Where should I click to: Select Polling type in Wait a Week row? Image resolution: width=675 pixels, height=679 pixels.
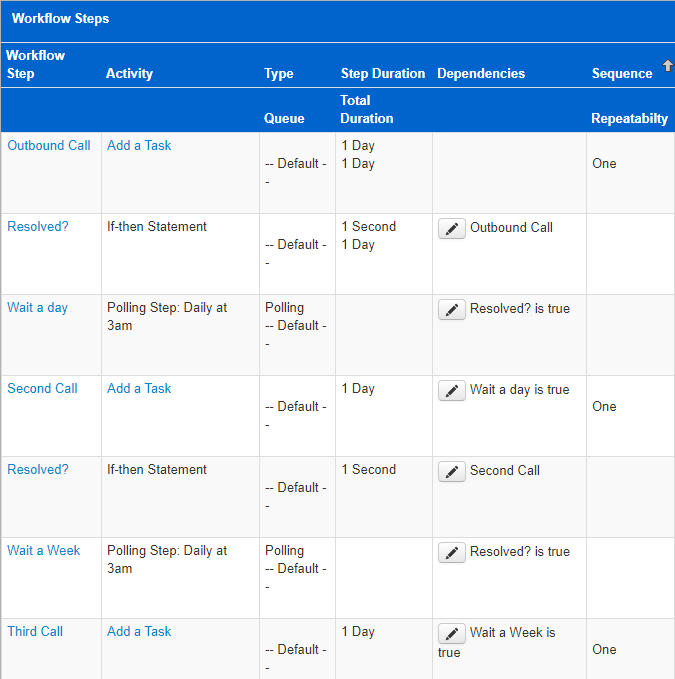[x=284, y=550]
